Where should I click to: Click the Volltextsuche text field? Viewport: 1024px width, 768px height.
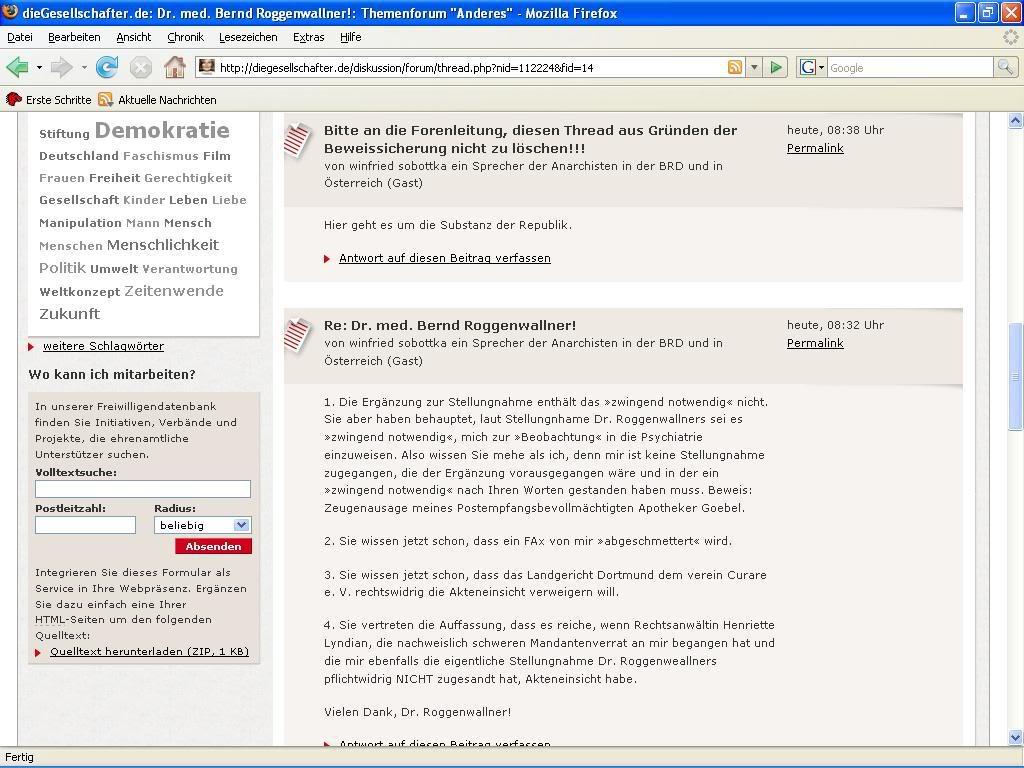143,489
